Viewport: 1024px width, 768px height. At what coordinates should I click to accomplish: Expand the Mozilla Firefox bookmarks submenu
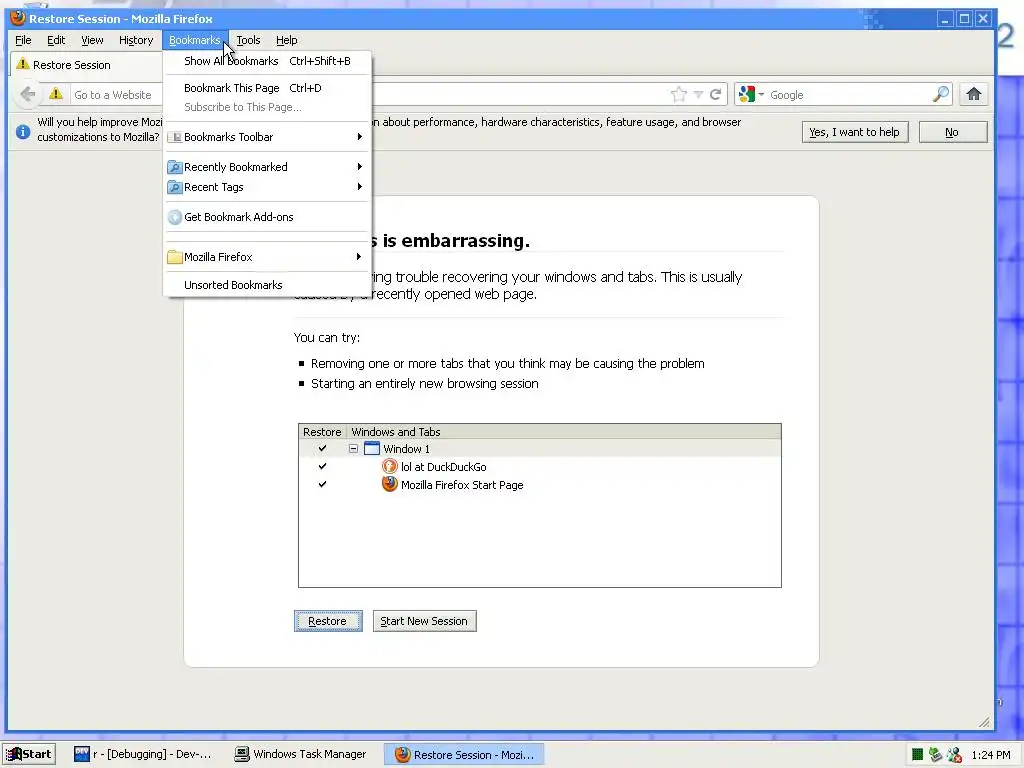click(359, 257)
